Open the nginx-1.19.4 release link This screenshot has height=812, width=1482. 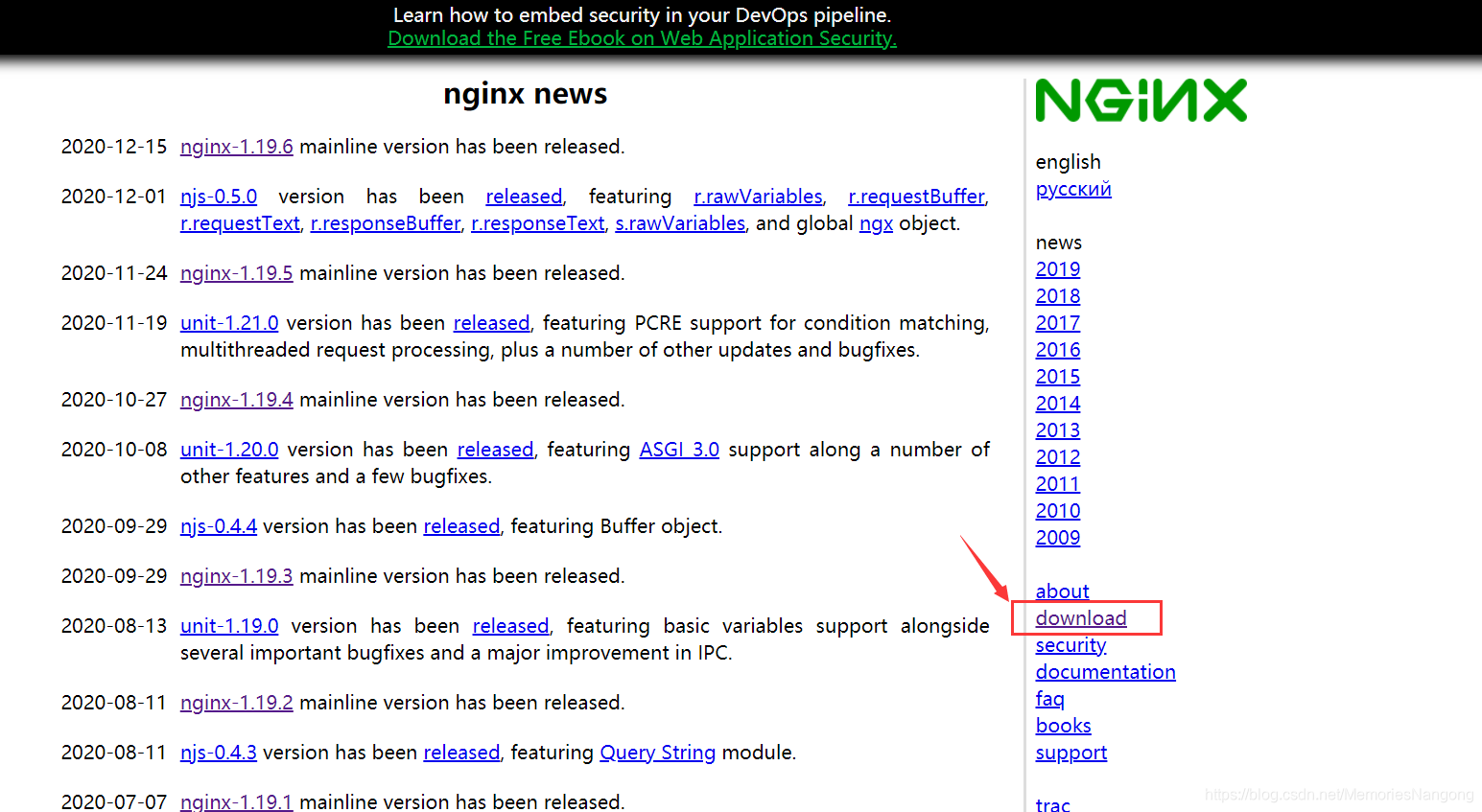(x=236, y=400)
